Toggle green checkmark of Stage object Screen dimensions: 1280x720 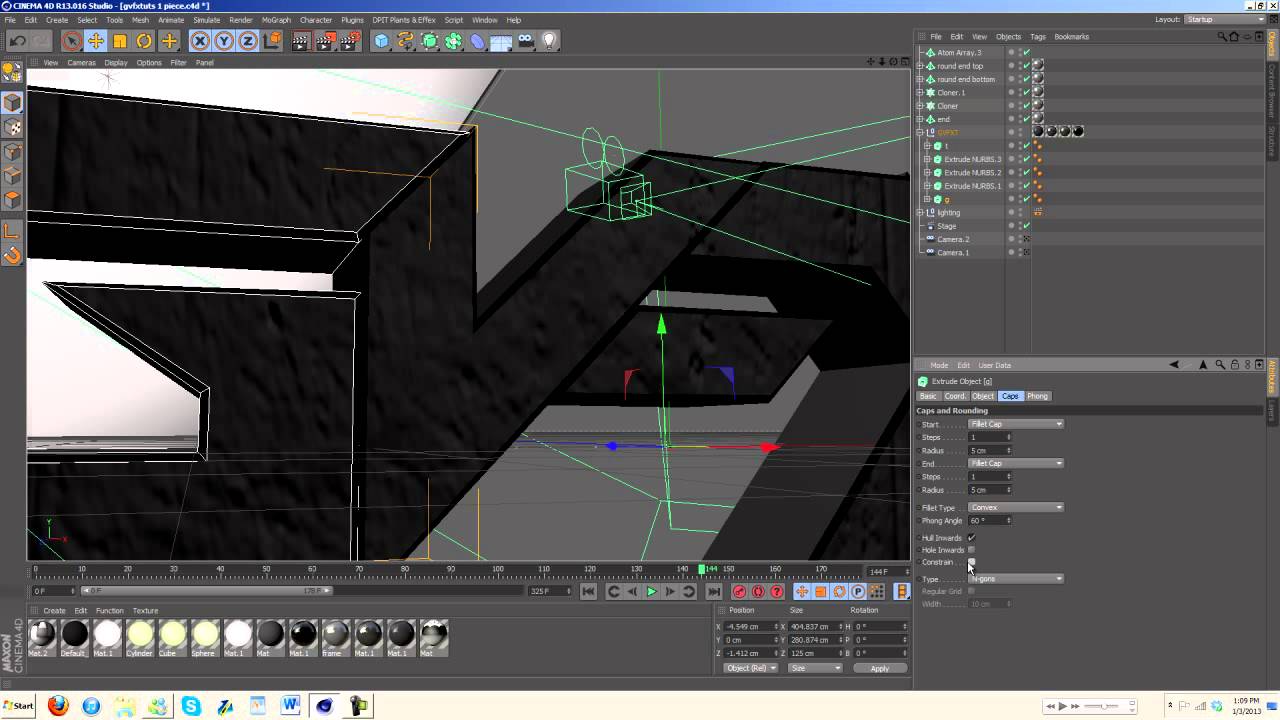coord(1027,226)
